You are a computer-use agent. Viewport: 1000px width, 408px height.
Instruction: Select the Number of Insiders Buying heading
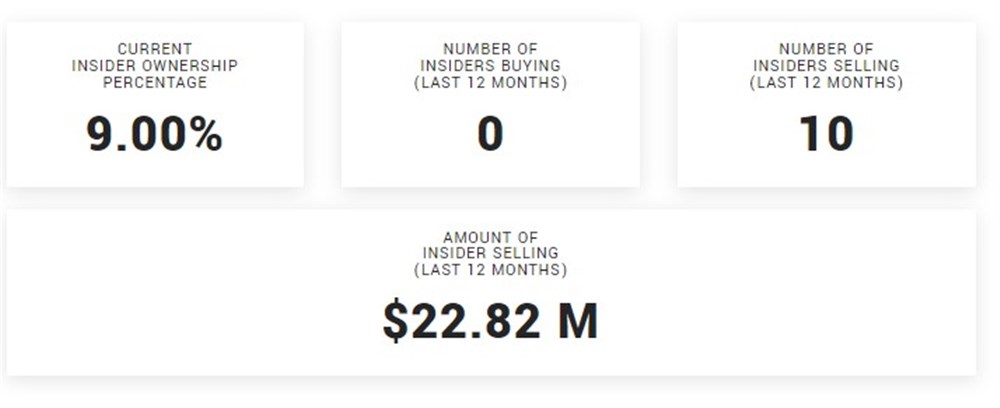[490, 66]
